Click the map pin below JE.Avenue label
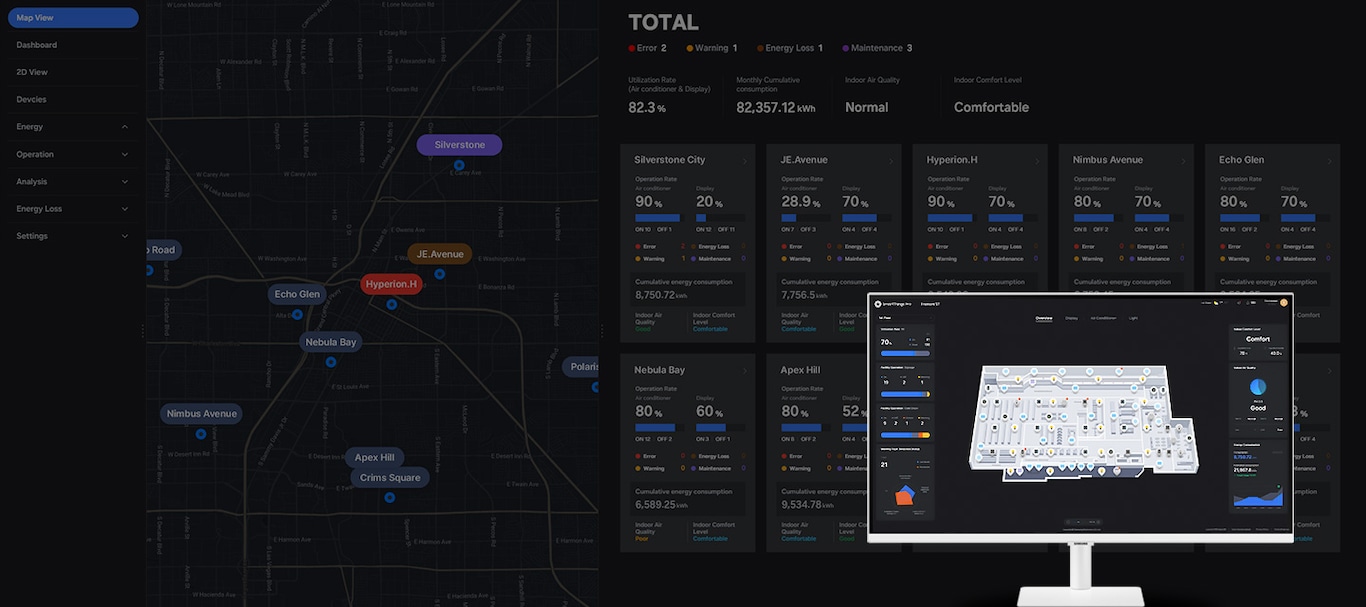 pos(439,273)
